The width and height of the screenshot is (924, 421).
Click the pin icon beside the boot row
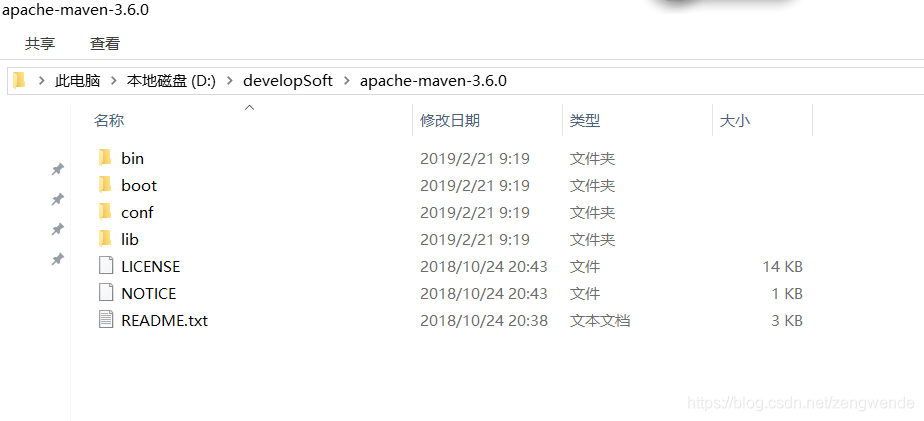pyautogui.click(x=57, y=199)
